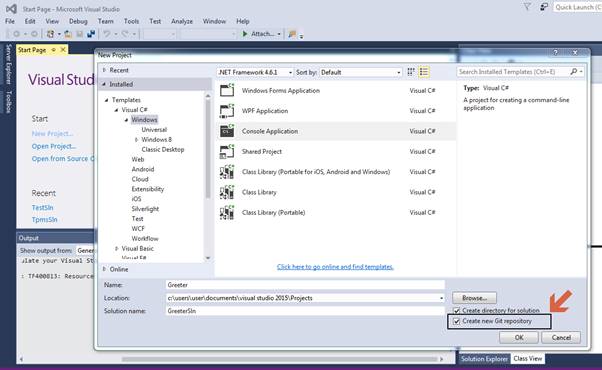Close the Start Page tab
602x370 pixels.
tap(63, 50)
